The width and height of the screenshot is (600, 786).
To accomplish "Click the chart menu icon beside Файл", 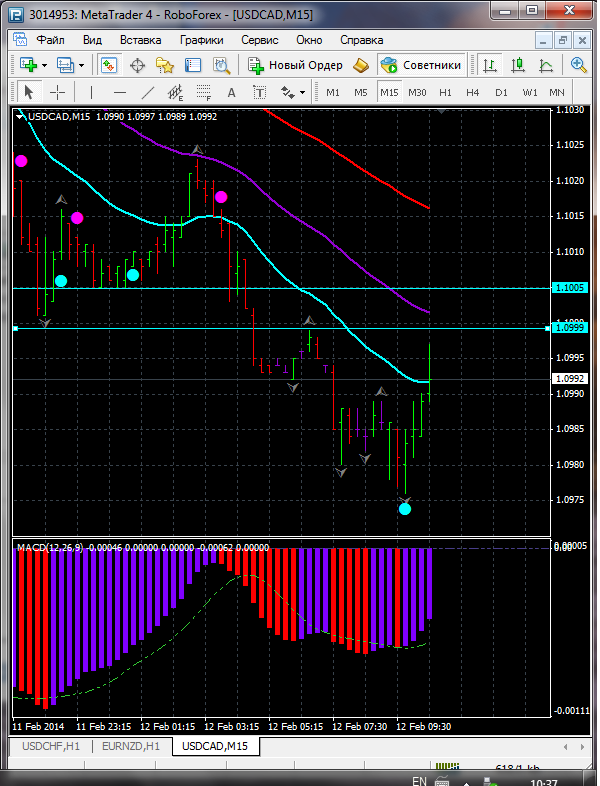I will point(20,40).
